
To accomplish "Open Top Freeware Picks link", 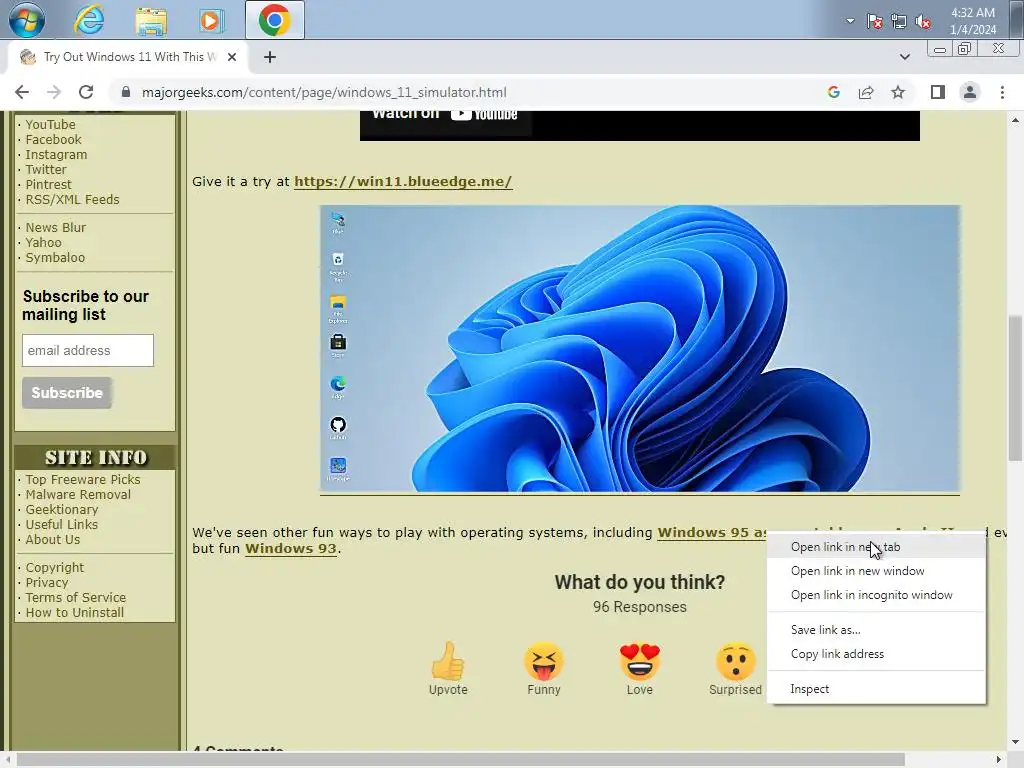I will point(83,479).
